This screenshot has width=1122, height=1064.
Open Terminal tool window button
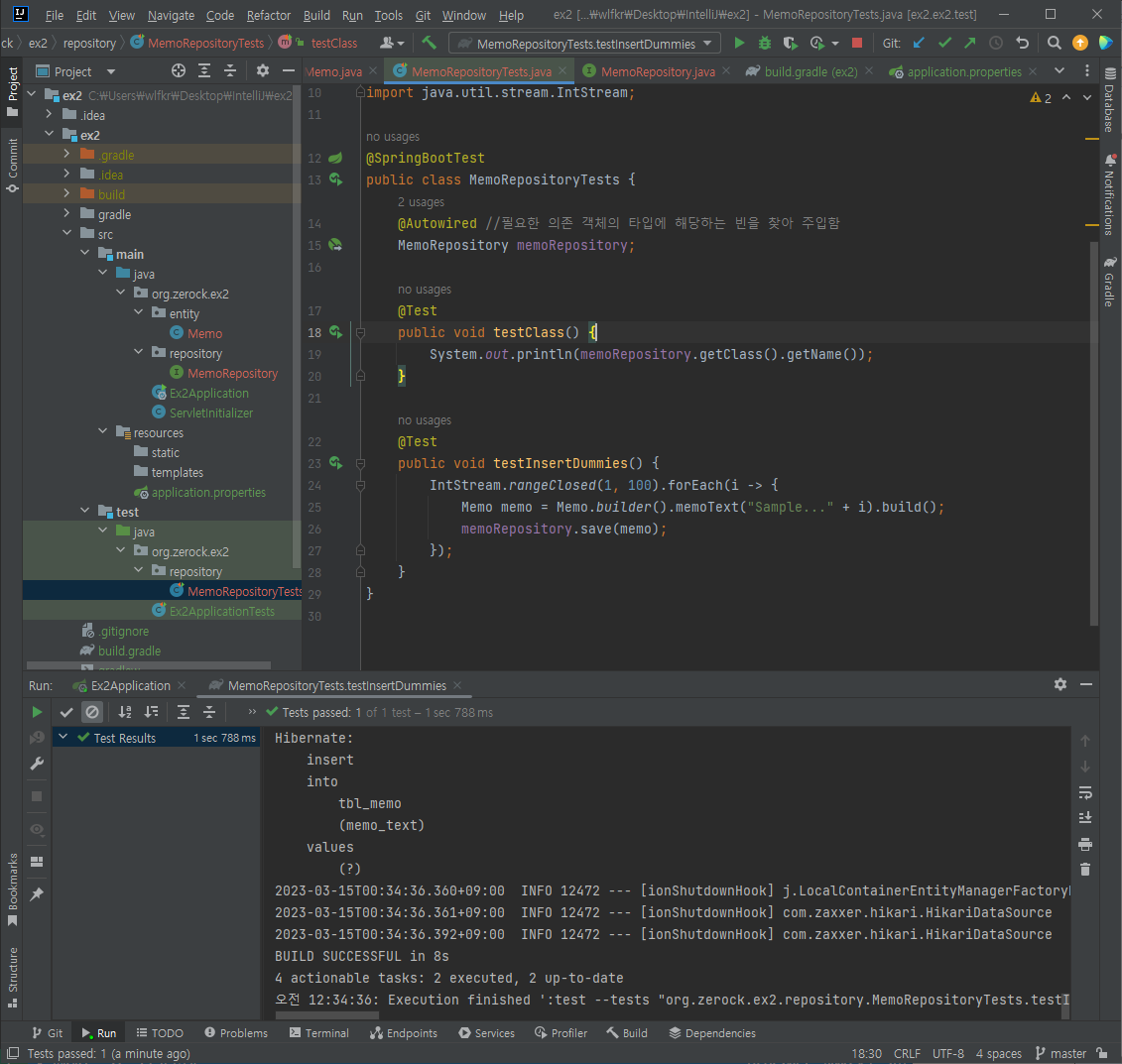[x=319, y=1033]
